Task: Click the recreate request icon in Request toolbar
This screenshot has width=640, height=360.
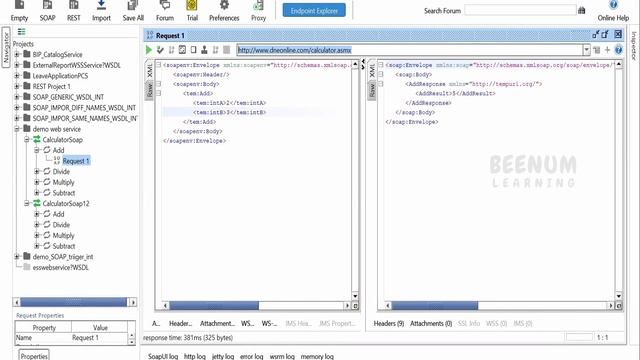Action: [182, 50]
